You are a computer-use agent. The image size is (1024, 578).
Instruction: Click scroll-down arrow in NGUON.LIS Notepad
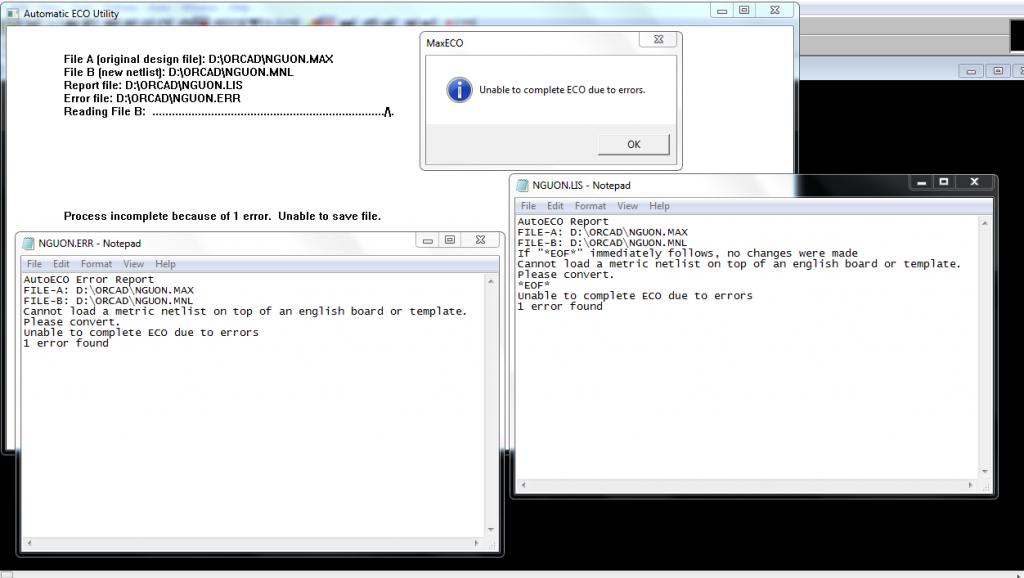point(985,472)
